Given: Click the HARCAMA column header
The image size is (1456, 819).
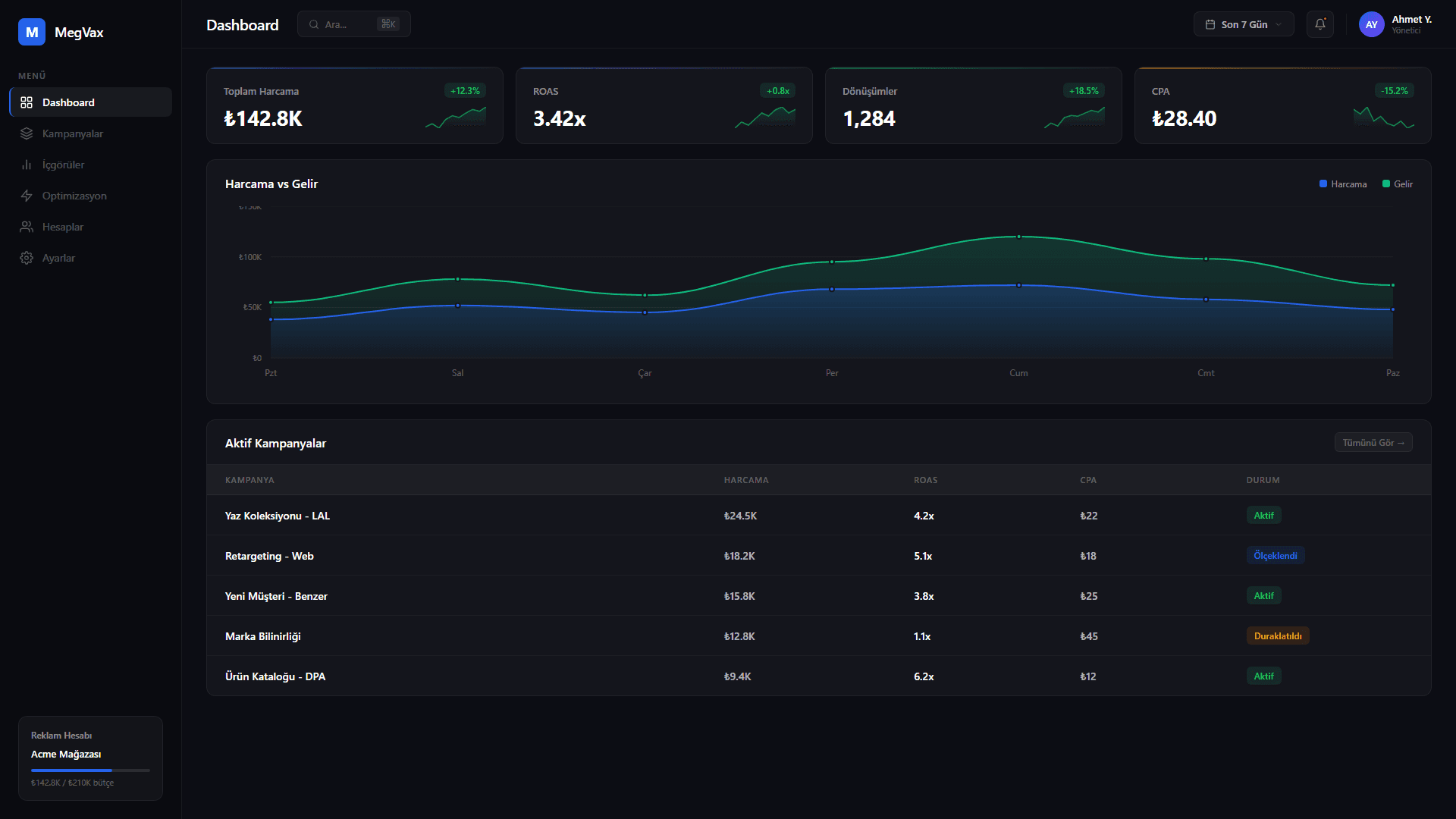Looking at the screenshot, I should [x=746, y=480].
